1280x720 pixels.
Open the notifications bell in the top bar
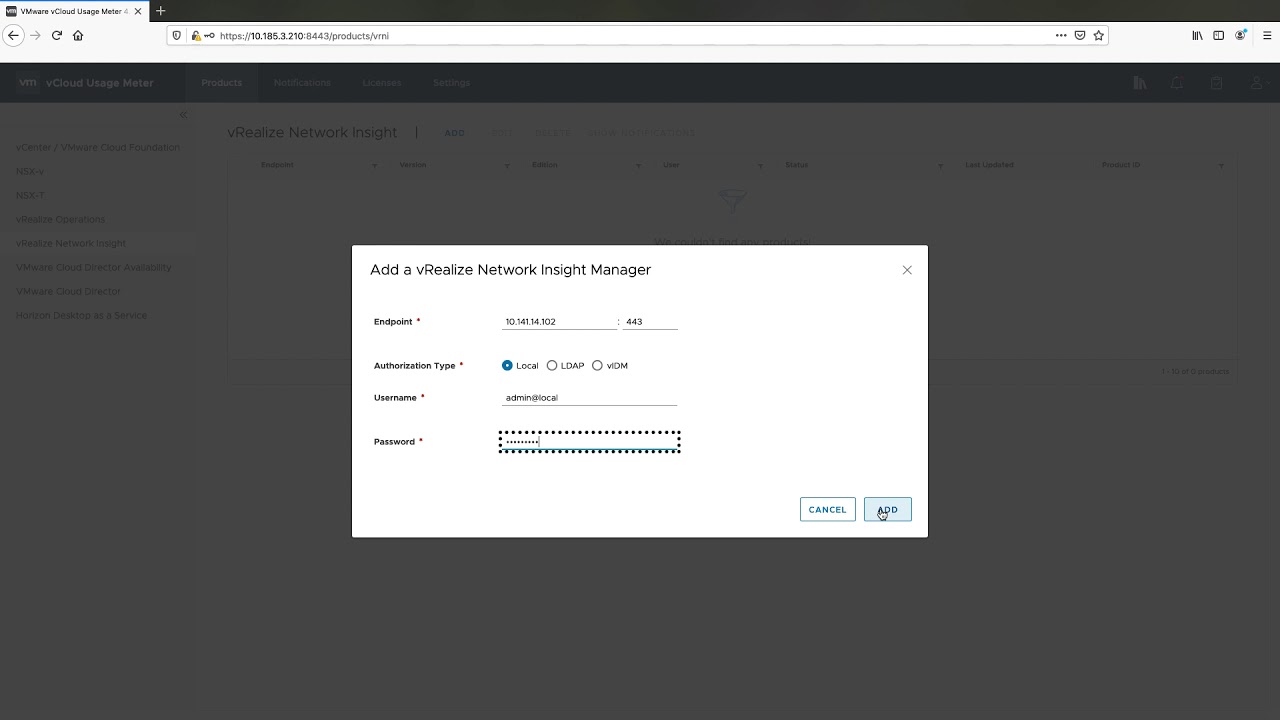(1178, 83)
